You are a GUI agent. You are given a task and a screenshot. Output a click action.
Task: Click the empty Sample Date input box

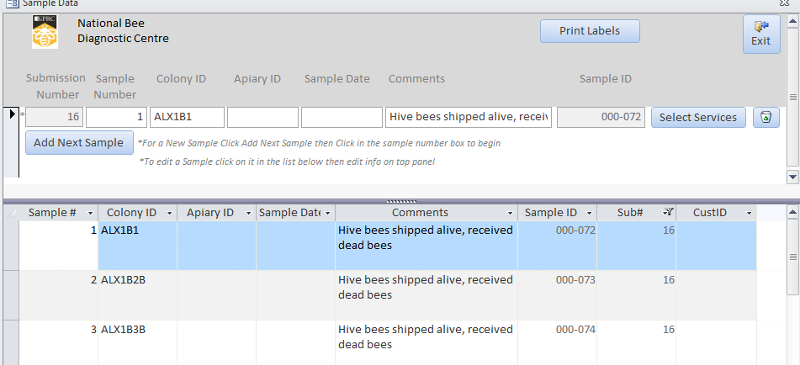tap(342, 117)
